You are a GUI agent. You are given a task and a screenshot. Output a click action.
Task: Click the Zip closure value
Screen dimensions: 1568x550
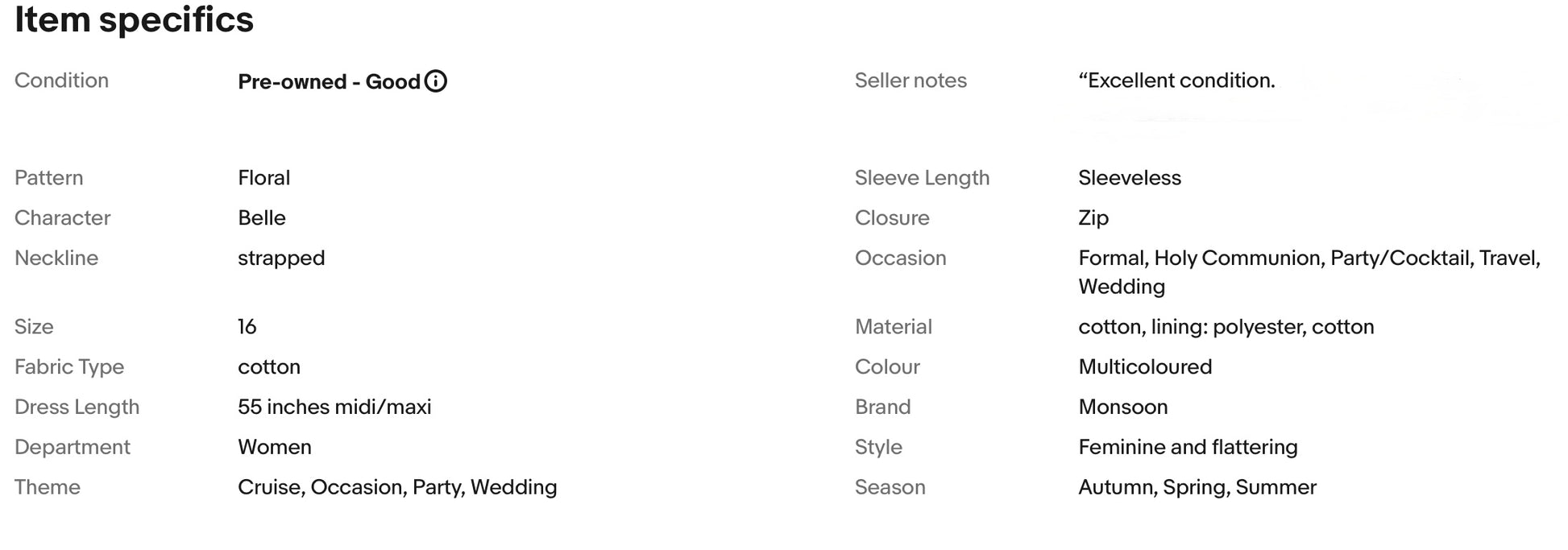pyautogui.click(x=1093, y=218)
